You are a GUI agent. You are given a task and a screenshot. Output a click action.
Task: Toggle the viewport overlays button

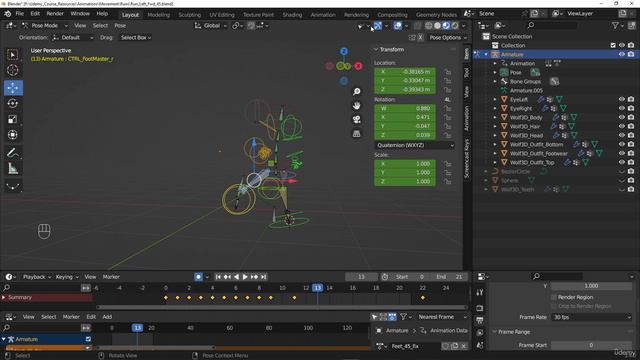pyautogui.click(x=398, y=26)
